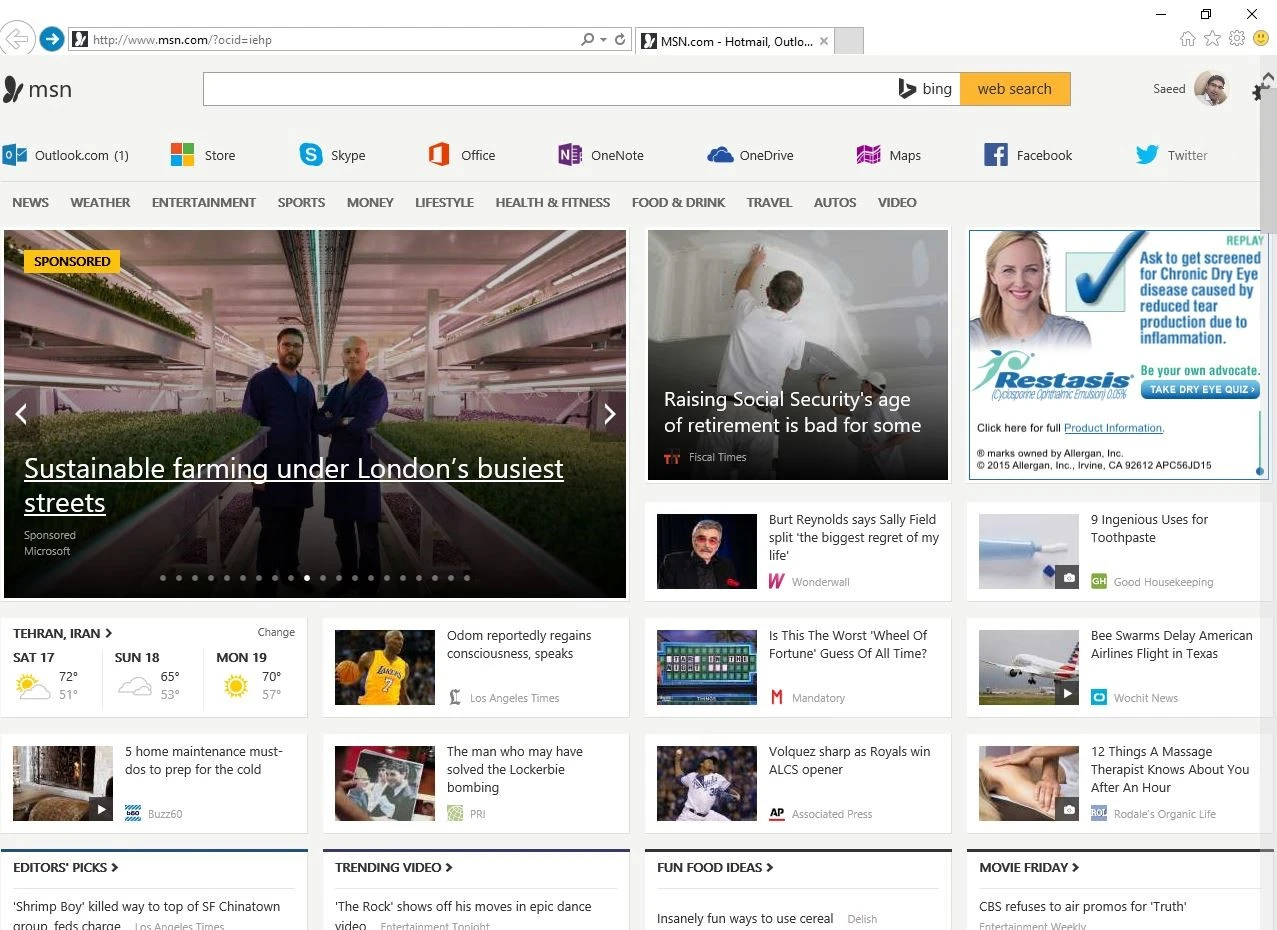Open the ENTERTAINMENT menu item

pyautogui.click(x=204, y=202)
